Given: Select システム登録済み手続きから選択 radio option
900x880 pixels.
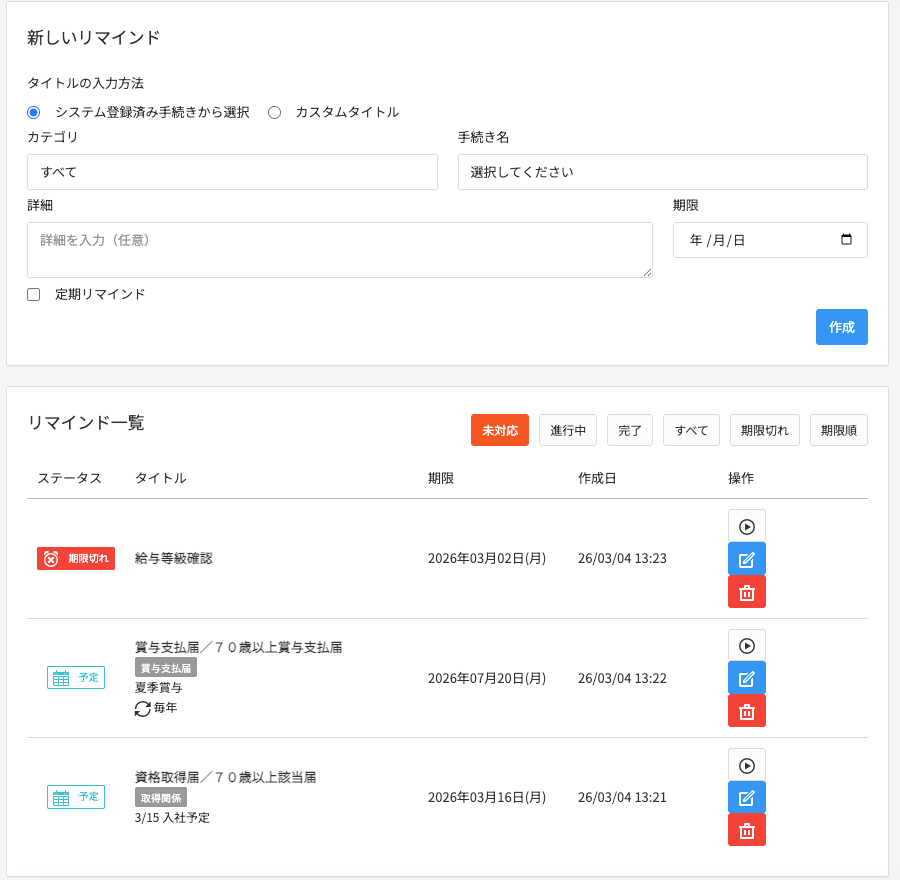Looking at the screenshot, I should point(34,112).
